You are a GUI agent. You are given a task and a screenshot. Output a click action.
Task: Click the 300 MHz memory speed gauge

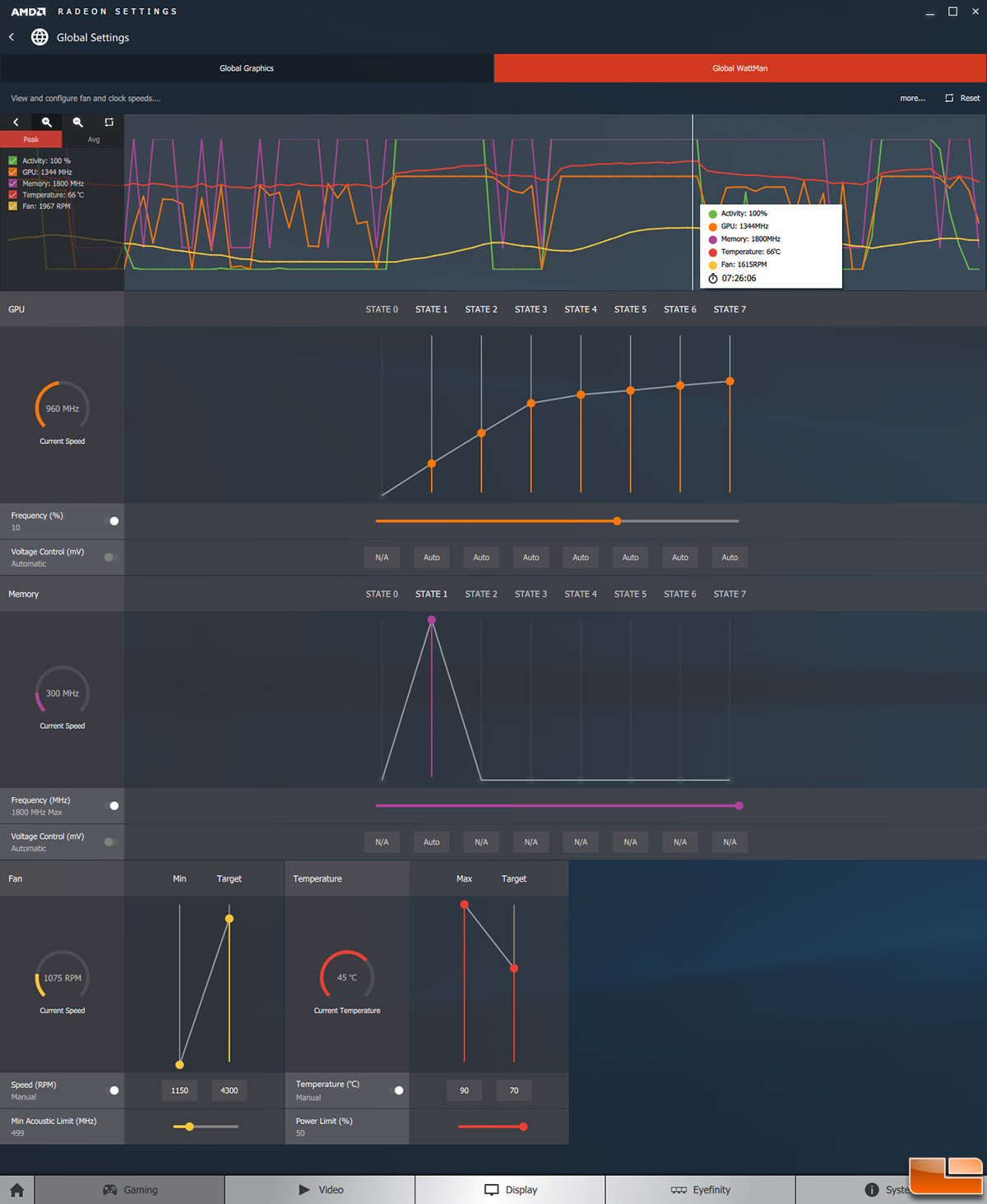[x=63, y=692]
